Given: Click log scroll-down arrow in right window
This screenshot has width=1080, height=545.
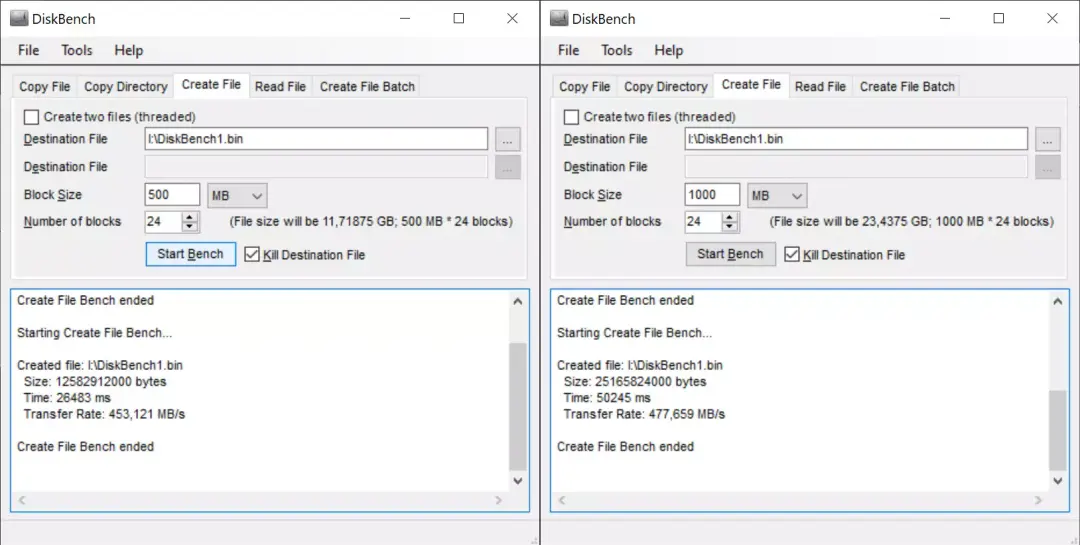Looking at the screenshot, I should coord(1058,481).
